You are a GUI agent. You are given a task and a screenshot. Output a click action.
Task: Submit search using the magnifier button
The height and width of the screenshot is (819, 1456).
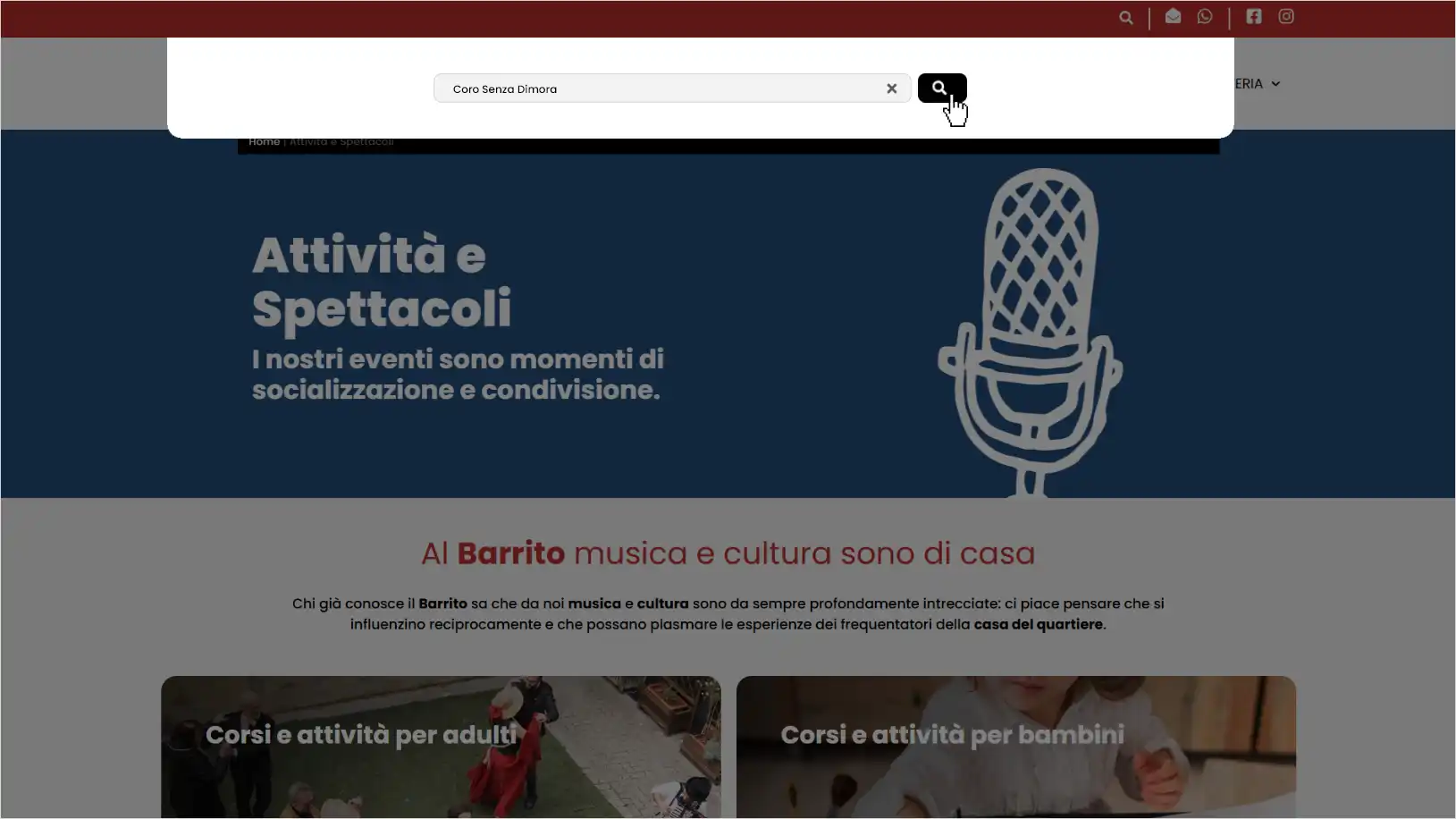coord(941,88)
